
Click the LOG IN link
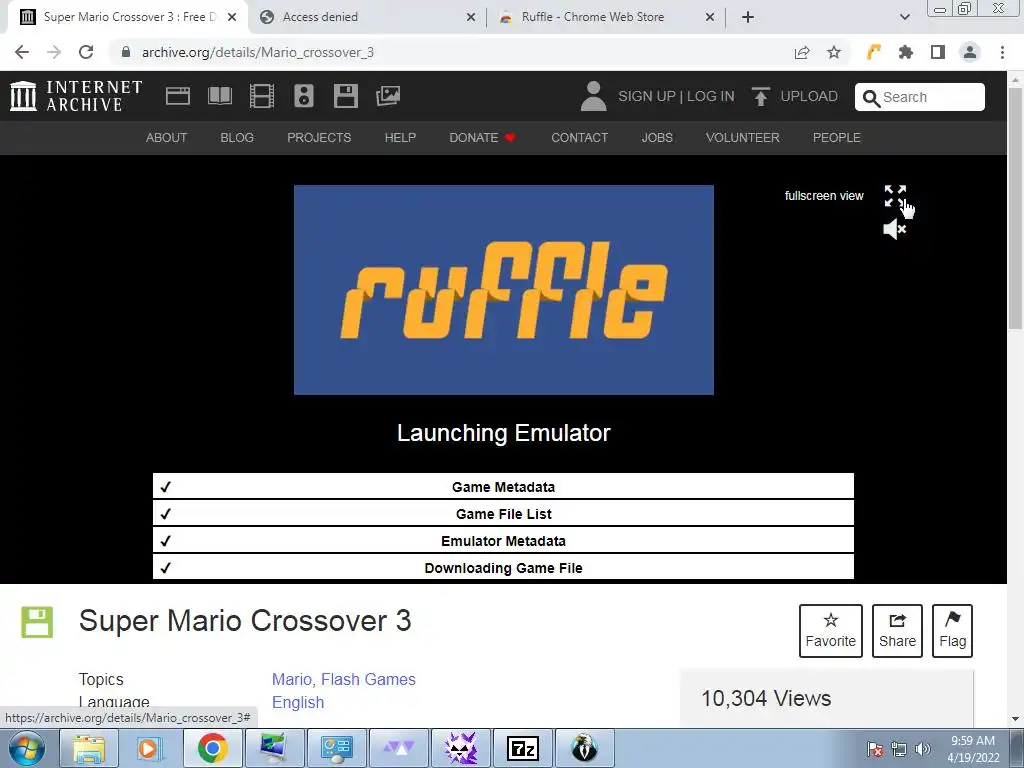pos(711,97)
